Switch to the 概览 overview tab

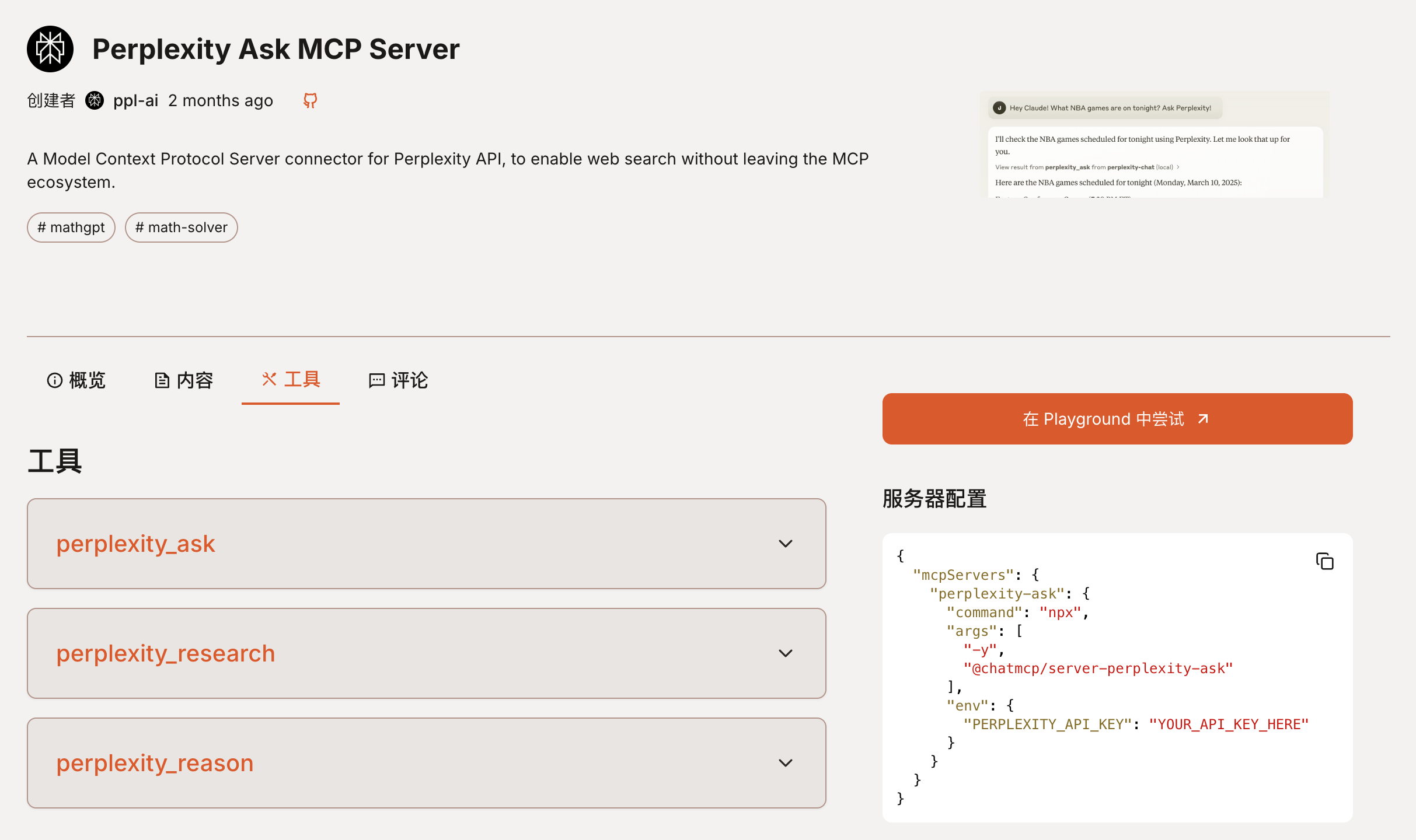click(86, 380)
